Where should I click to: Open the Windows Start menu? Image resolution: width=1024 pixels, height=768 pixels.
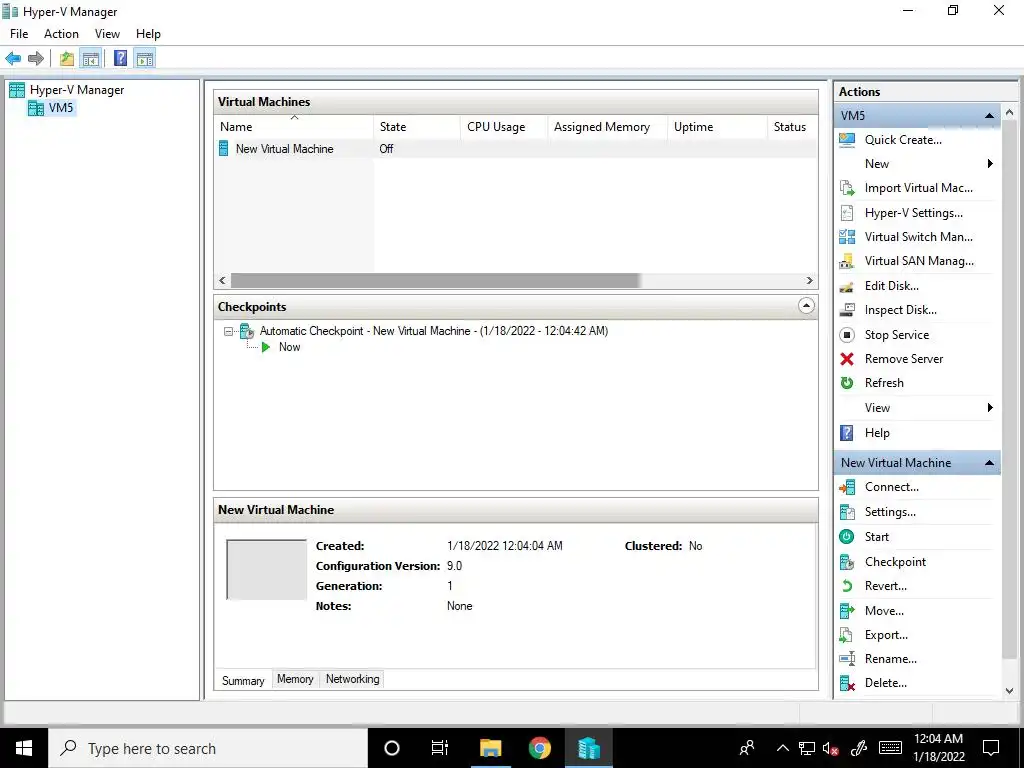[x=24, y=748]
